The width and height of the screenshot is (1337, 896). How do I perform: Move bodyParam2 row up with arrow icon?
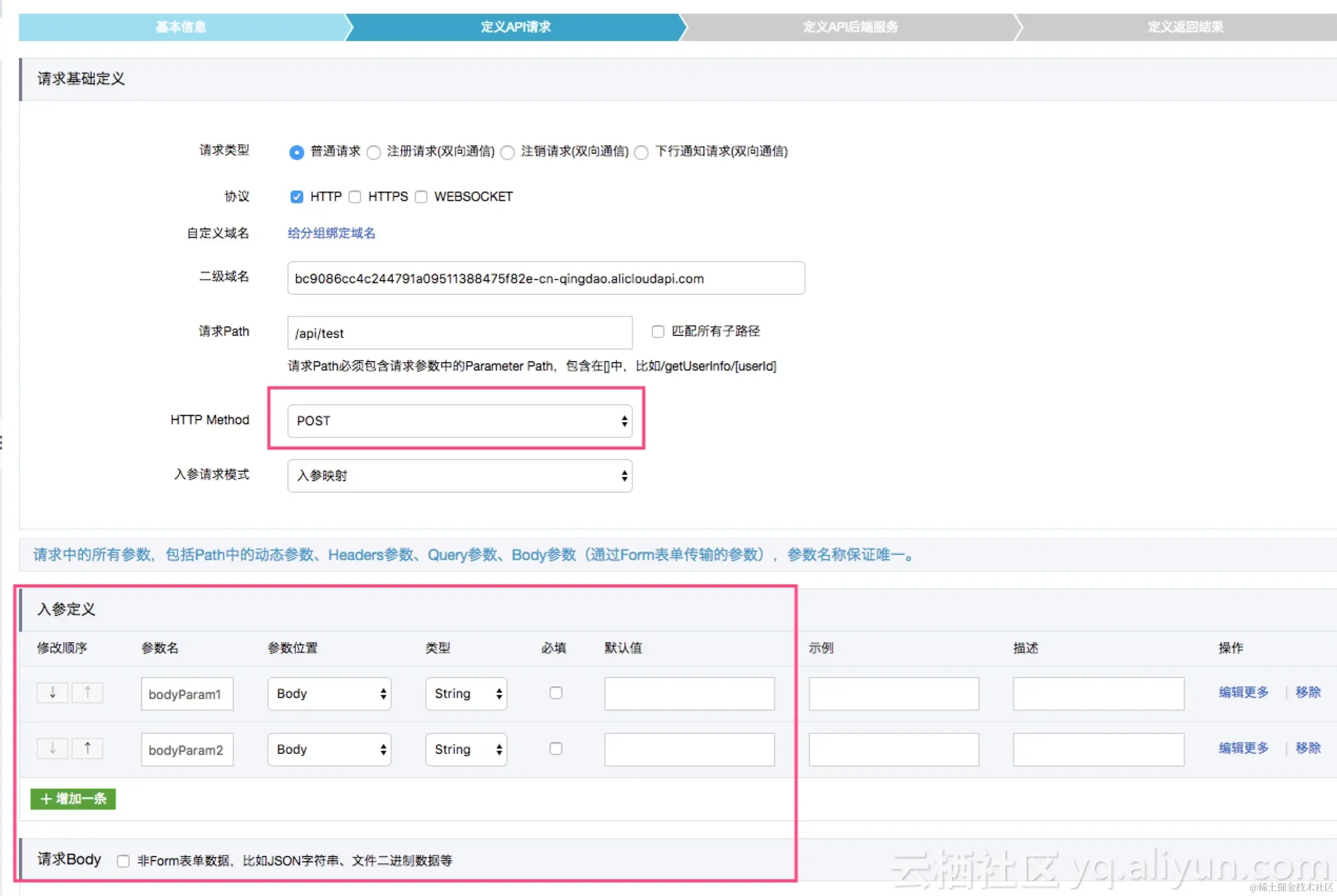87,749
